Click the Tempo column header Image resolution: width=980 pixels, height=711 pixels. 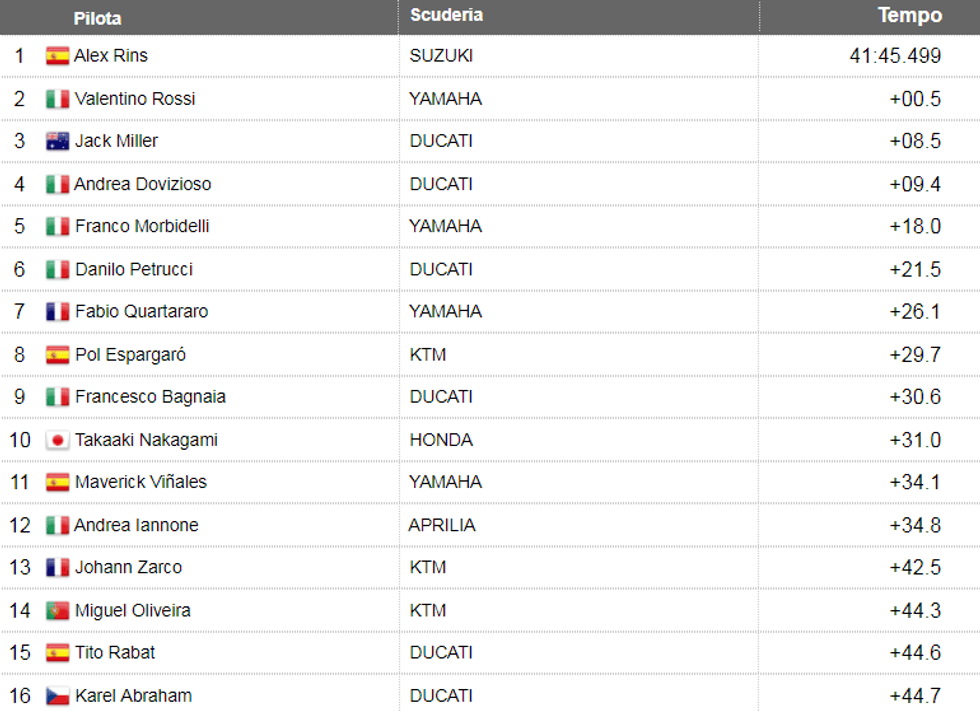click(x=910, y=16)
